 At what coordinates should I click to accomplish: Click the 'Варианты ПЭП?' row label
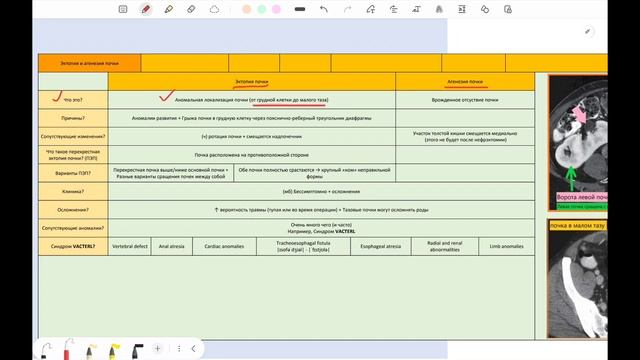(73, 173)
